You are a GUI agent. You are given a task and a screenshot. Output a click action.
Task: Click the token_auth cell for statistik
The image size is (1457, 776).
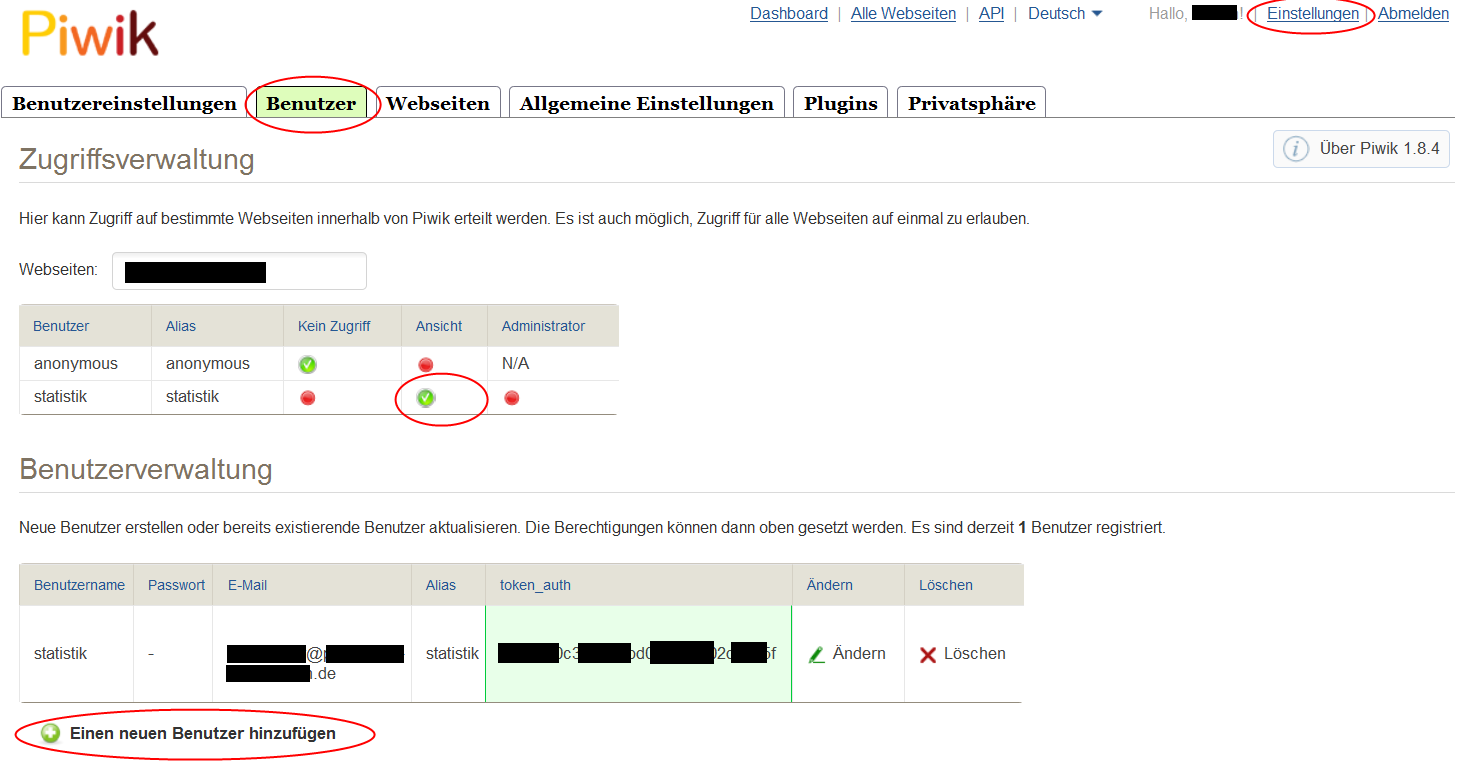click(x=638, y=654)
